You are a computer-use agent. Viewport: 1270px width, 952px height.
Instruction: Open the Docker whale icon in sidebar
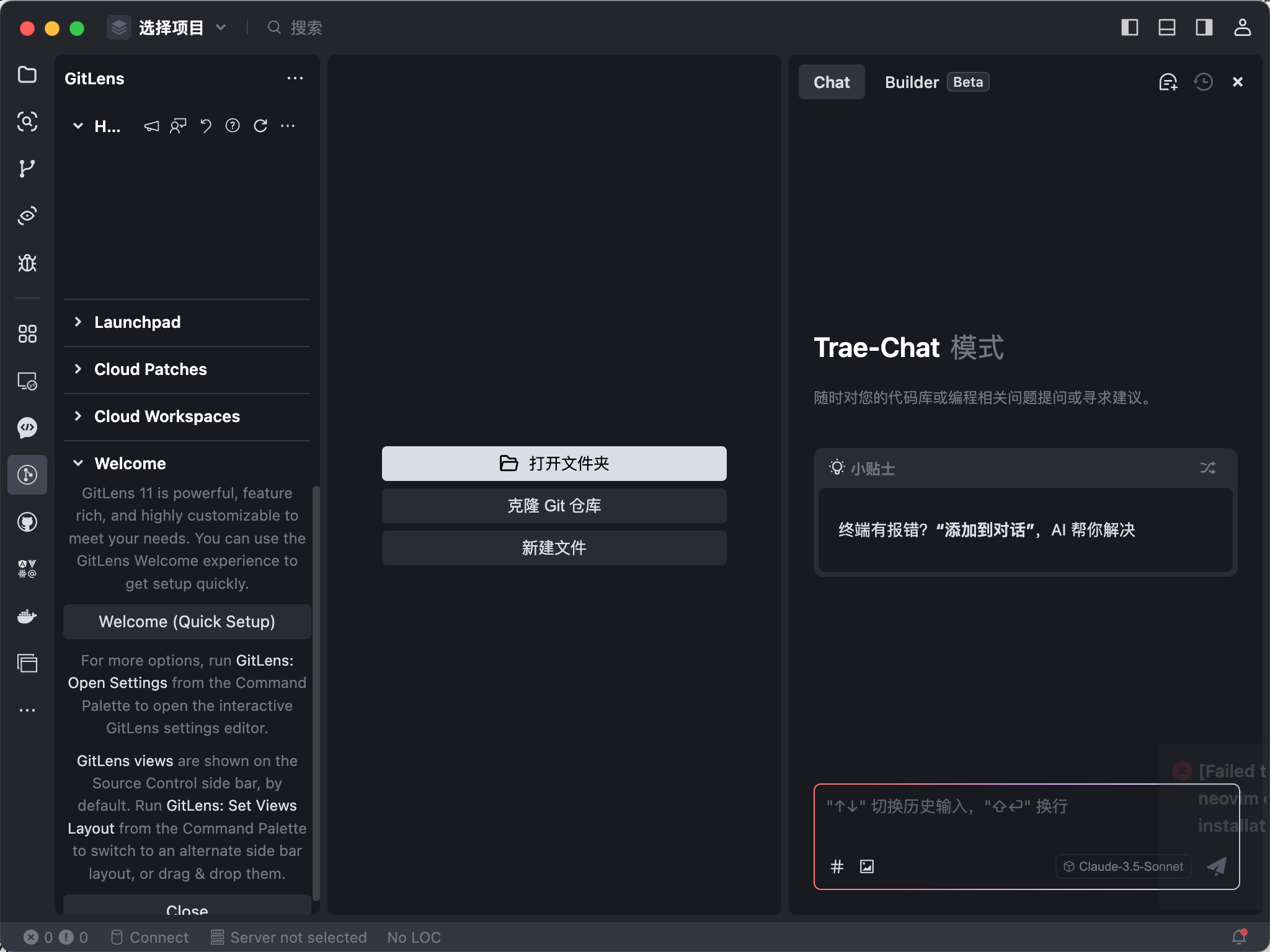click(27, 616)
